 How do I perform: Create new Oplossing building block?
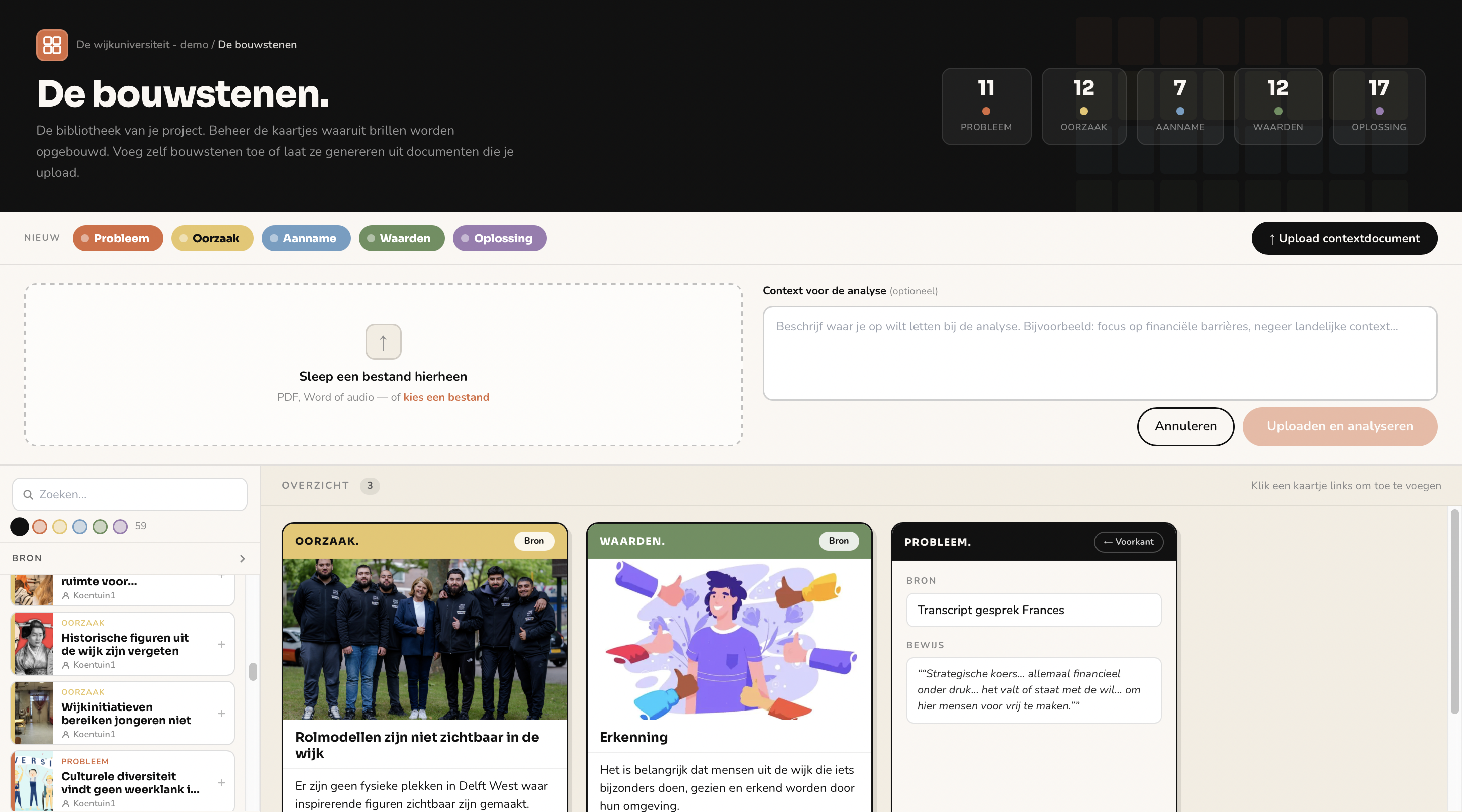pyautogui.click(x=499, y=238)
